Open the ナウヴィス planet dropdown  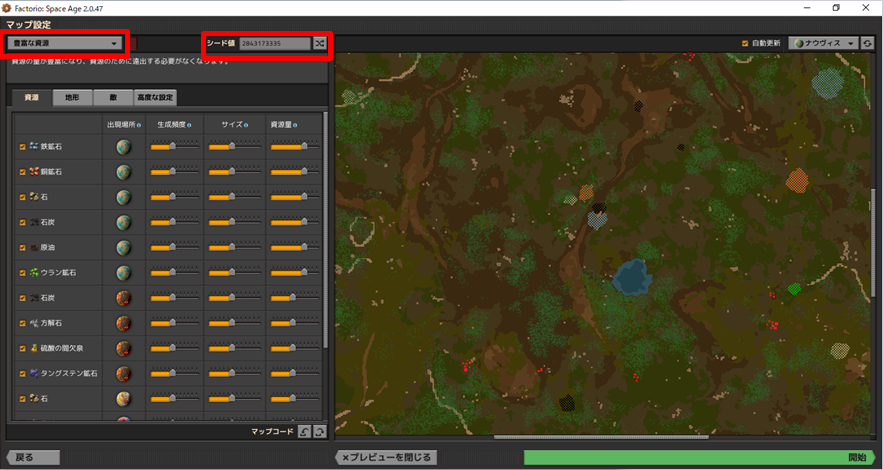[823, 43]
